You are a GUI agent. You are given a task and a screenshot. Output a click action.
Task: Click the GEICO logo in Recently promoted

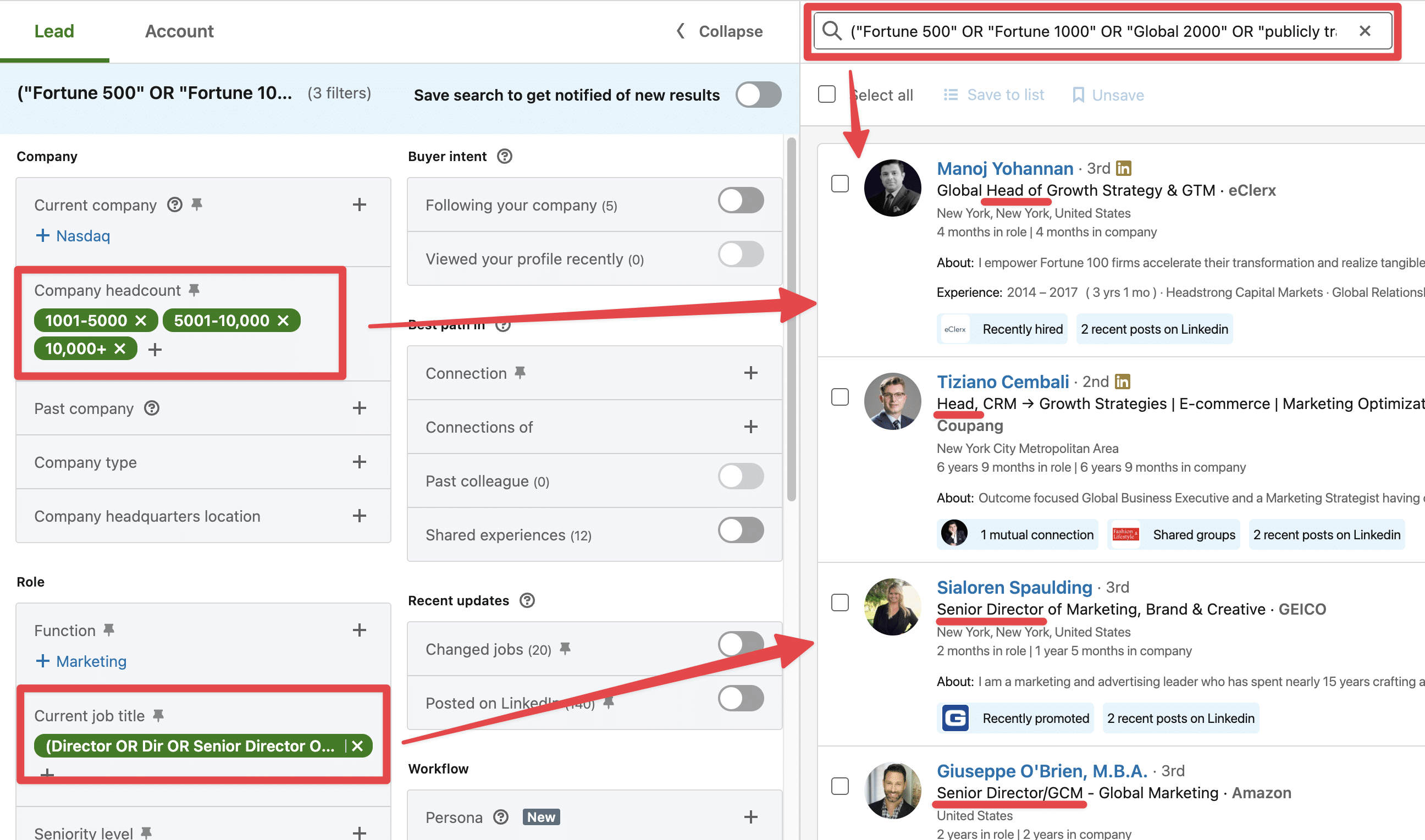[955, 718]
